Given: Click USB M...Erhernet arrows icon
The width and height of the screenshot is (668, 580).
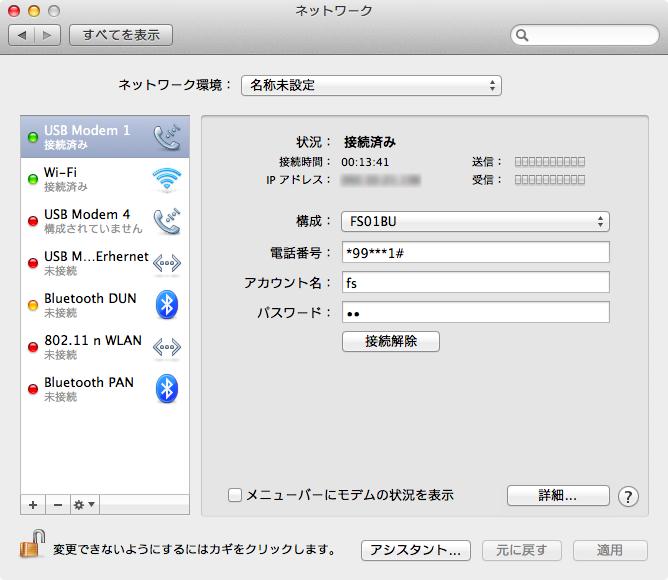Looking at the screenshot, I should click(167, 263).
